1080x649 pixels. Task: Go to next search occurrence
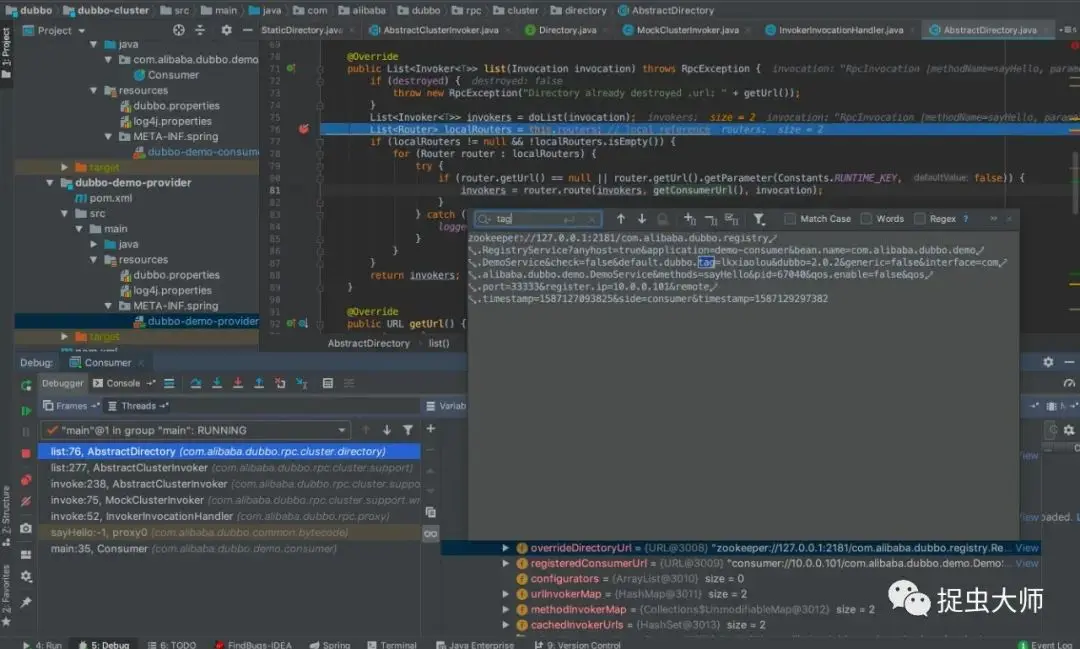(642, 219)
